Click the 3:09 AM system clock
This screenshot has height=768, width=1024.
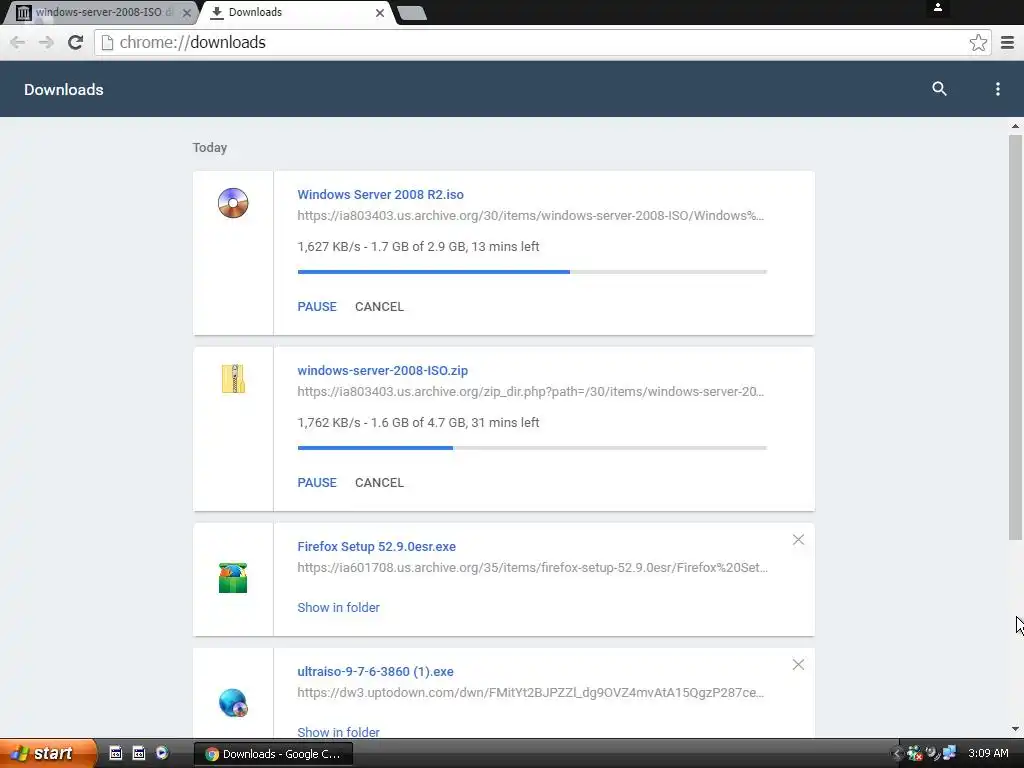point(987,753)
